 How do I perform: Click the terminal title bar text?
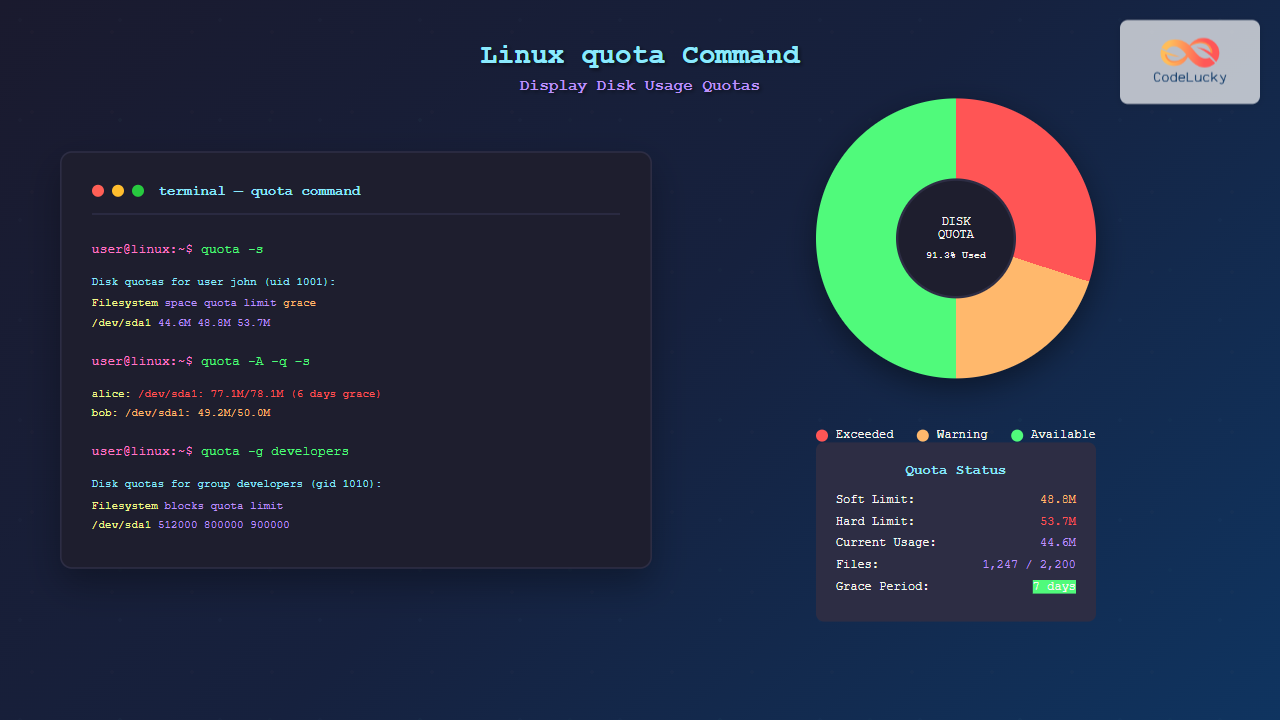pos(259,191)
